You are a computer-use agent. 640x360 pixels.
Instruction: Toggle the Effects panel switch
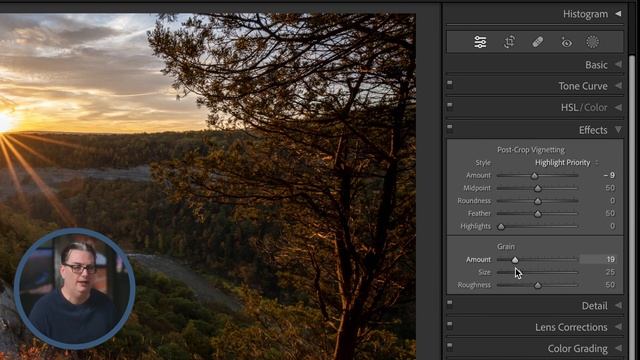point(450,127)
